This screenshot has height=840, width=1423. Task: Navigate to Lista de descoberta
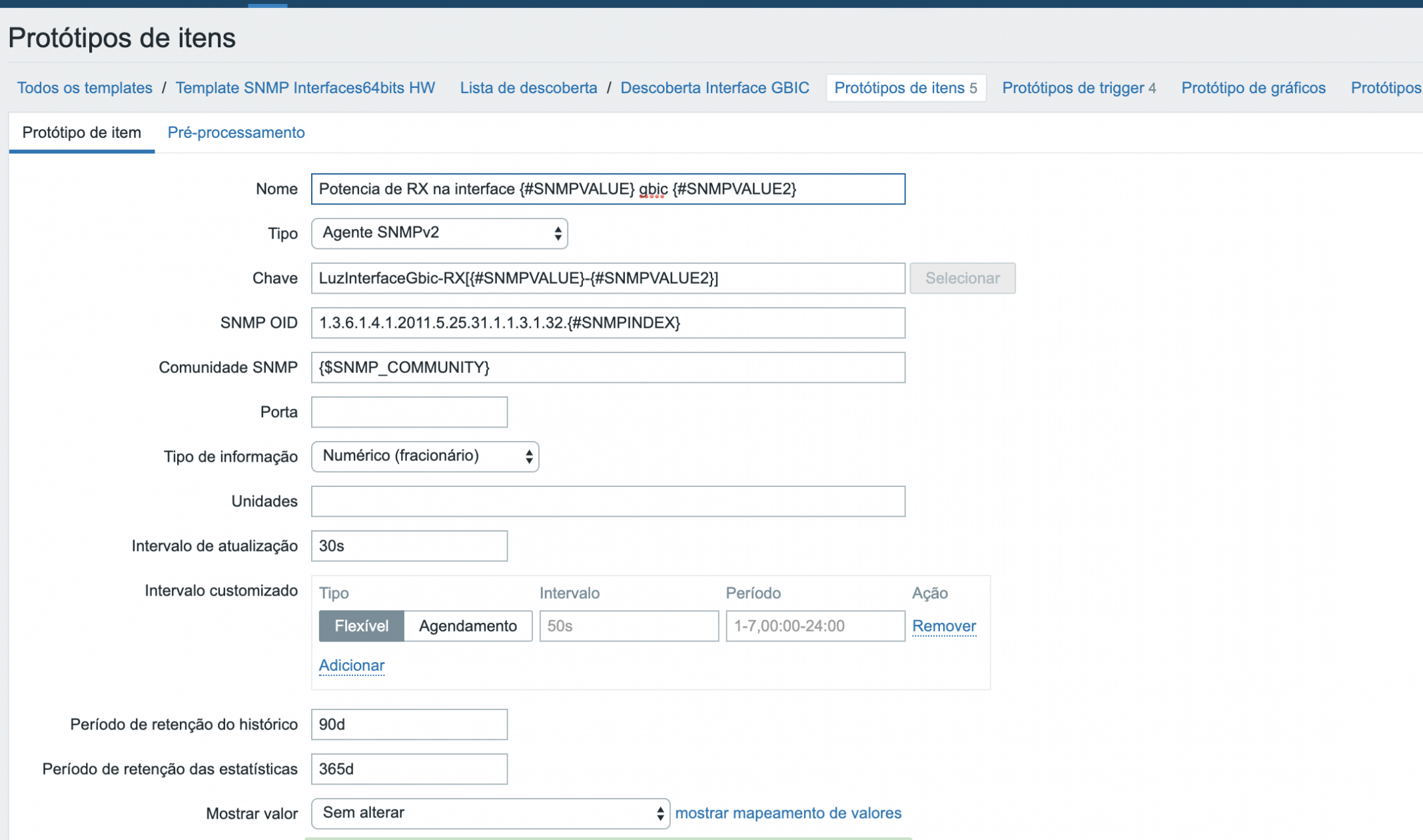(528, 88)
